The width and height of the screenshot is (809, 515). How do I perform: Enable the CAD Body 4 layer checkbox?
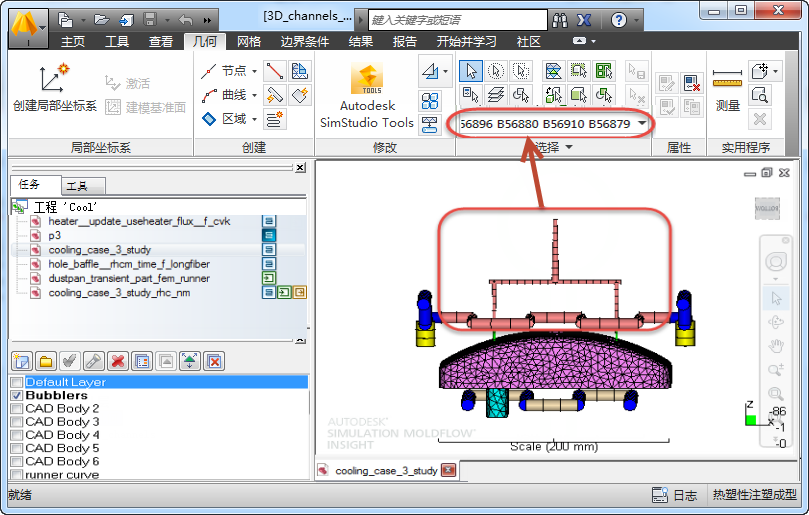[17, 435]
